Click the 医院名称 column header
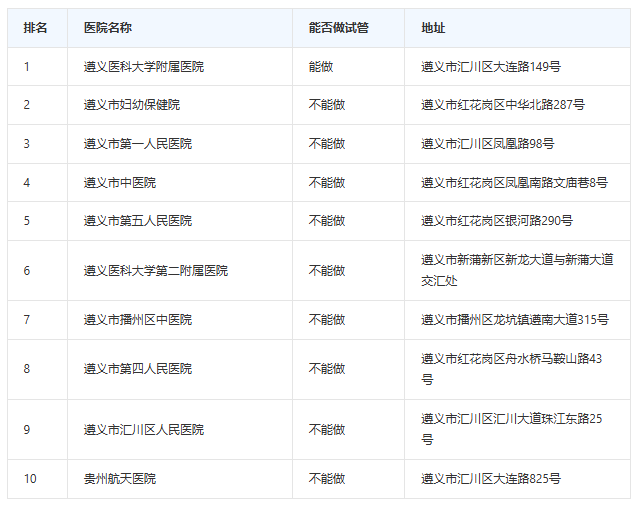 108,28
